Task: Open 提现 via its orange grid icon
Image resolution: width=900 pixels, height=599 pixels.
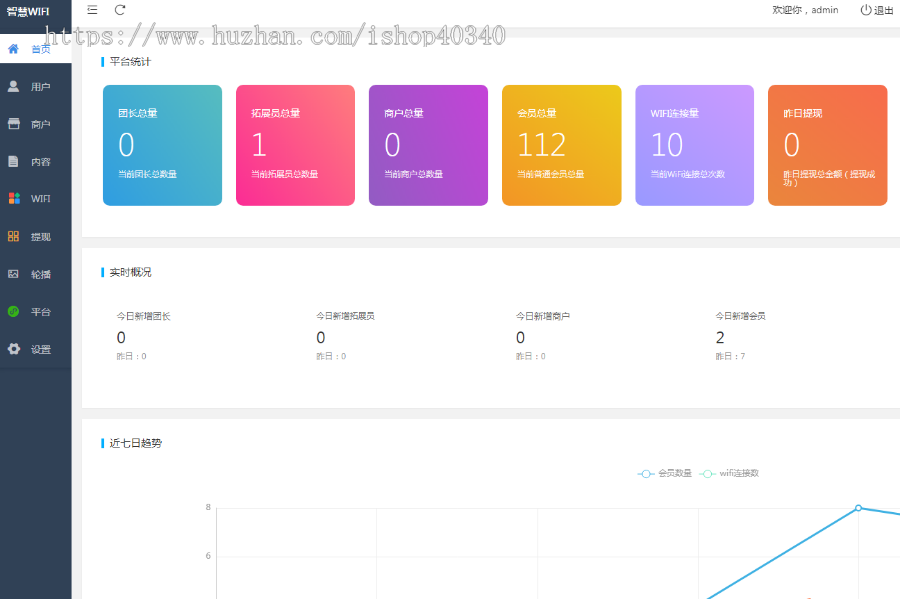Action: [x=13, y=236]
